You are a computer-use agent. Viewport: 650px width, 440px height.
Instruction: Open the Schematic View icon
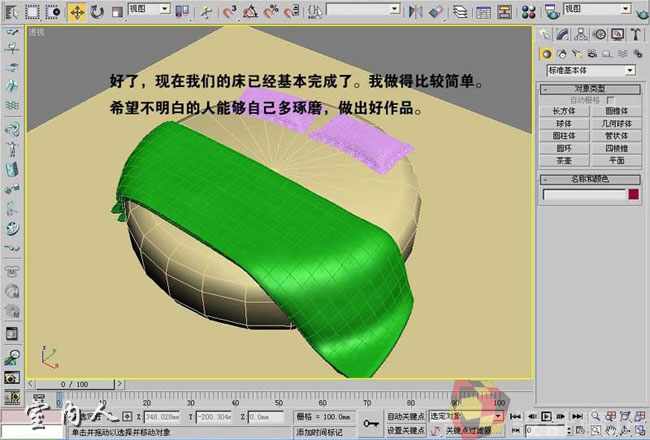(504, 12)
